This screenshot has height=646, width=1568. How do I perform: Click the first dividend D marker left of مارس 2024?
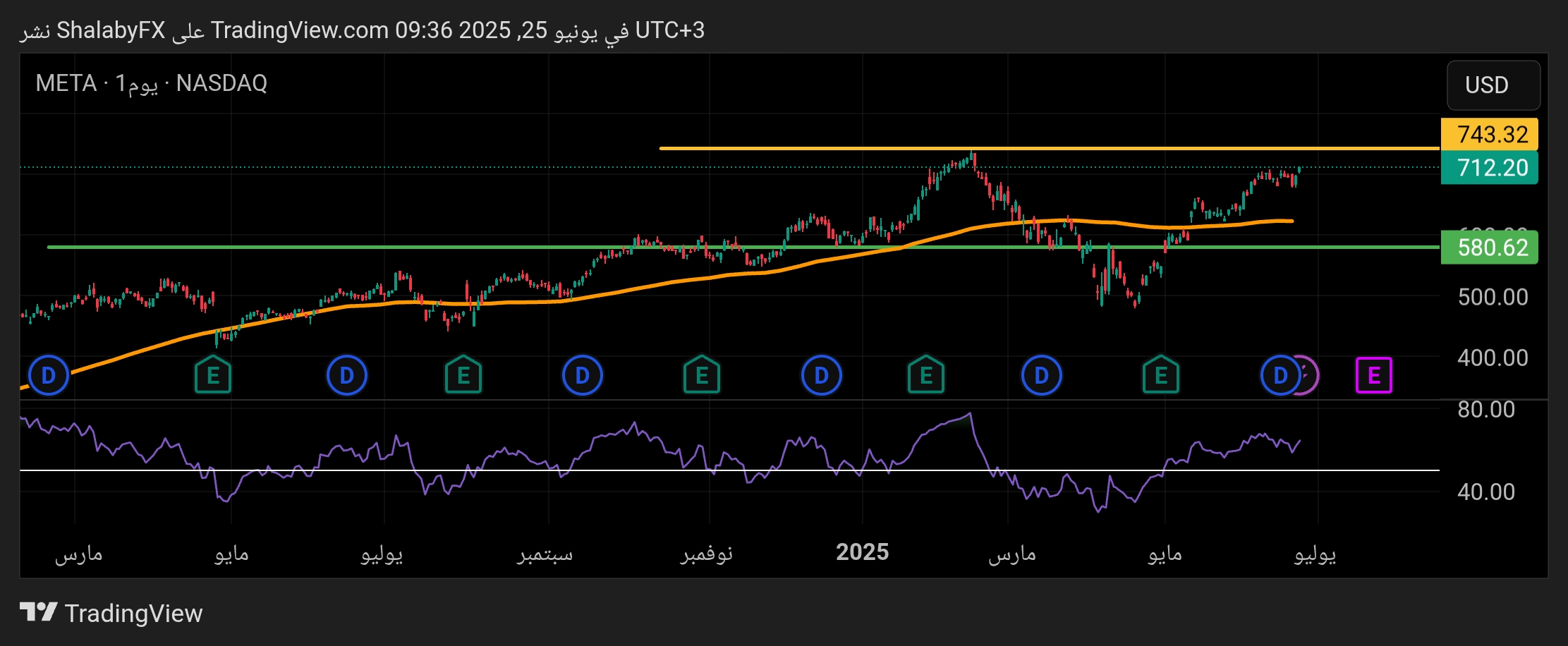[49, 375]
